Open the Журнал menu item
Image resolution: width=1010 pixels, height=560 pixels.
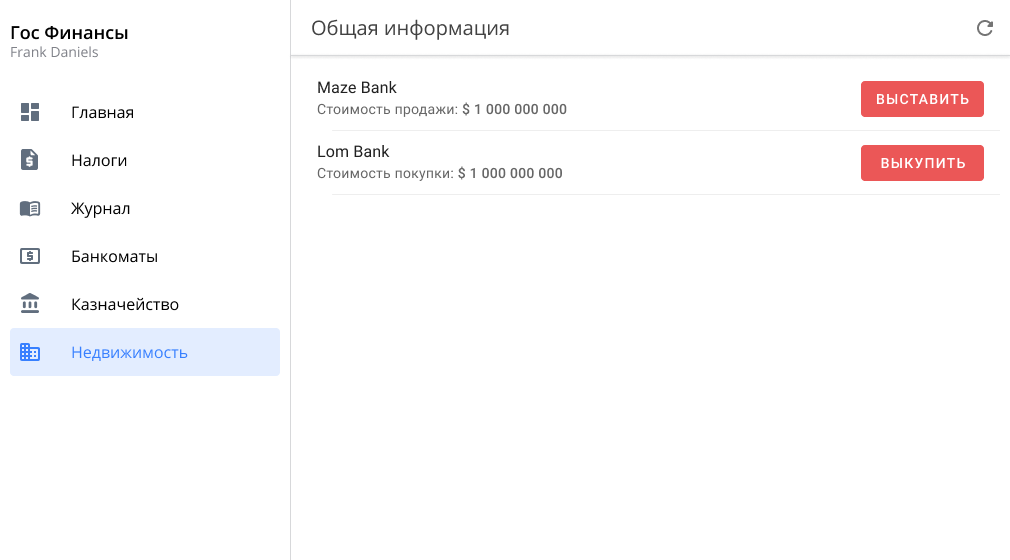point(101,208)
